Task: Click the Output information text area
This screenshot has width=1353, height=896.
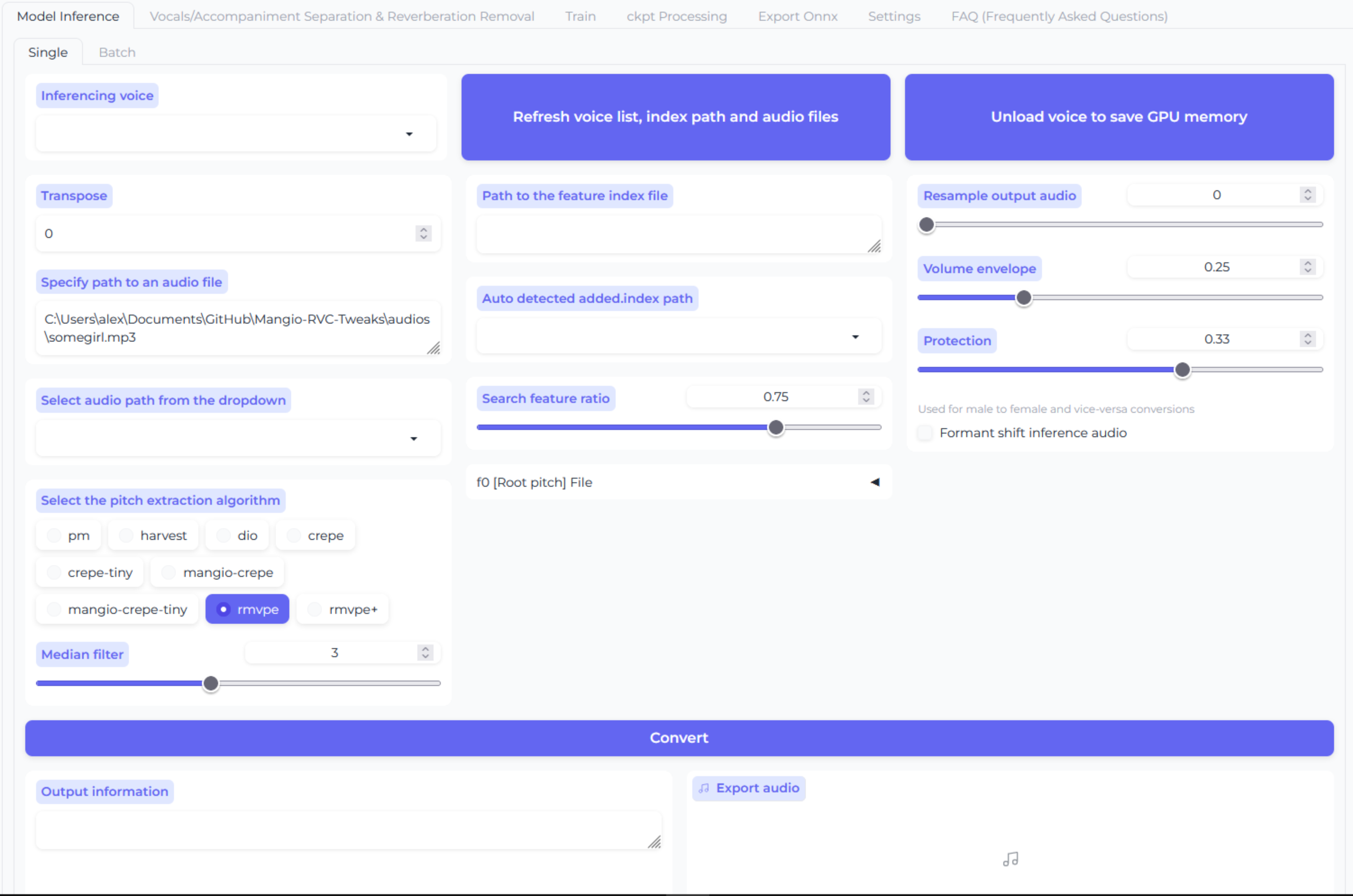Action: 349,830
